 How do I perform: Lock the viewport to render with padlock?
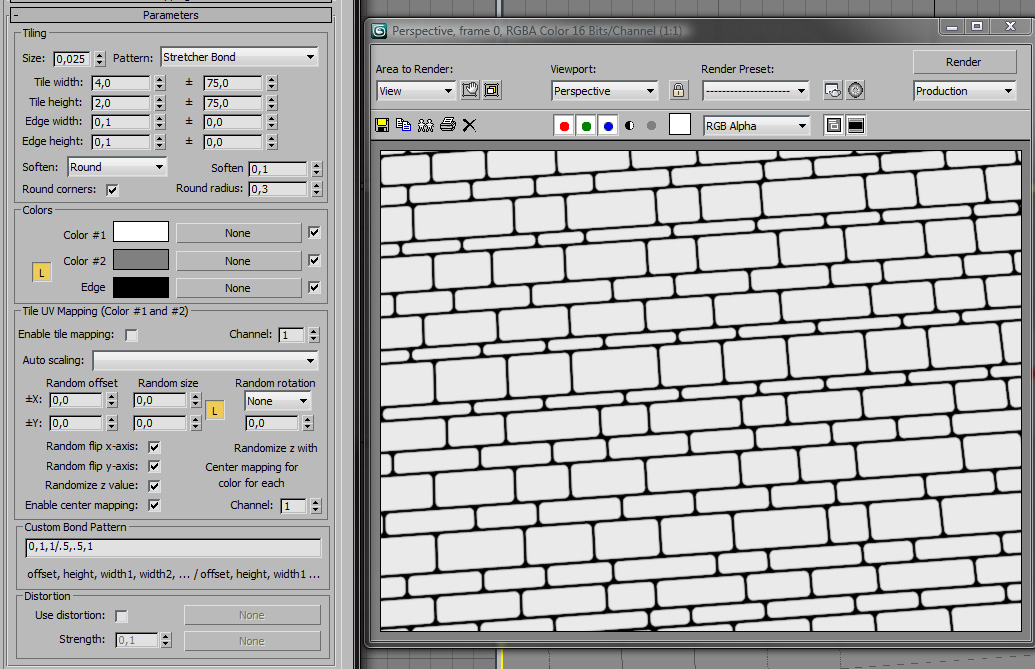point(679,90)
